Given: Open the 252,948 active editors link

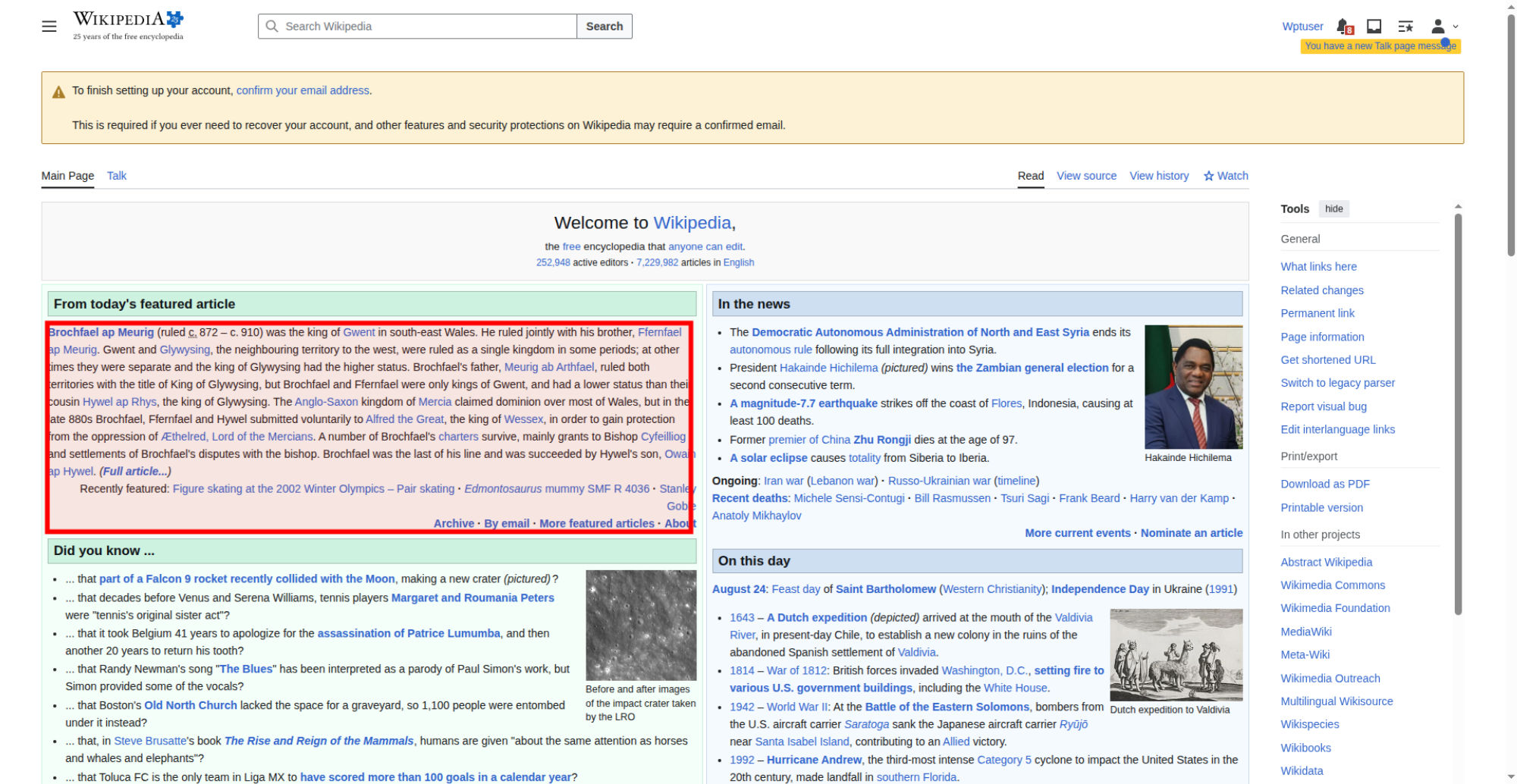Looking at the screenshot, I should 553,262.
